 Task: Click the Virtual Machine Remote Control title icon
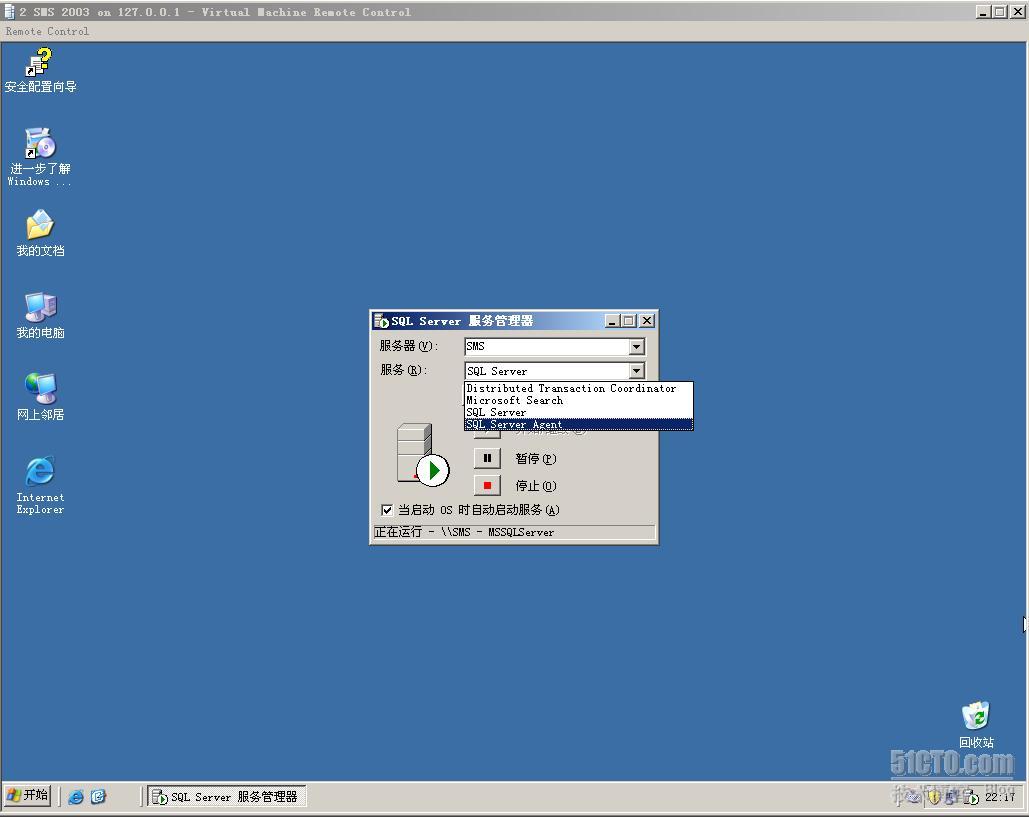click(9, 11)
